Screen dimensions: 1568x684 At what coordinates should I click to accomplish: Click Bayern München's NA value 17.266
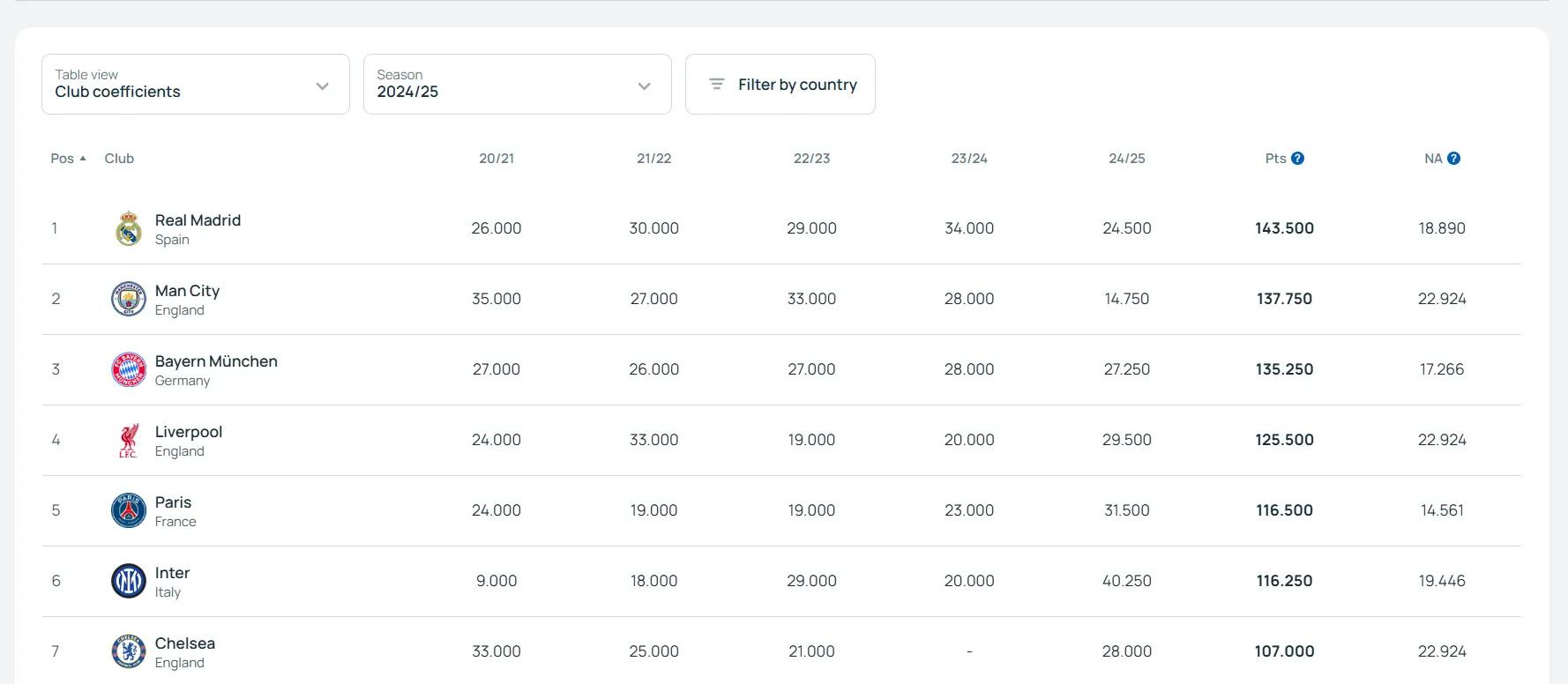(1442, 369)
